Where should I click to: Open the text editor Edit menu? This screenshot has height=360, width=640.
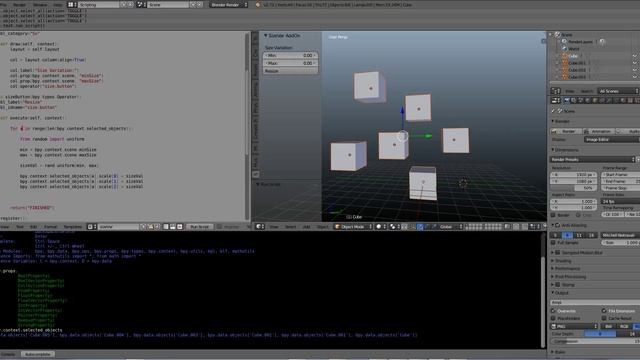[x=33, y=227]
